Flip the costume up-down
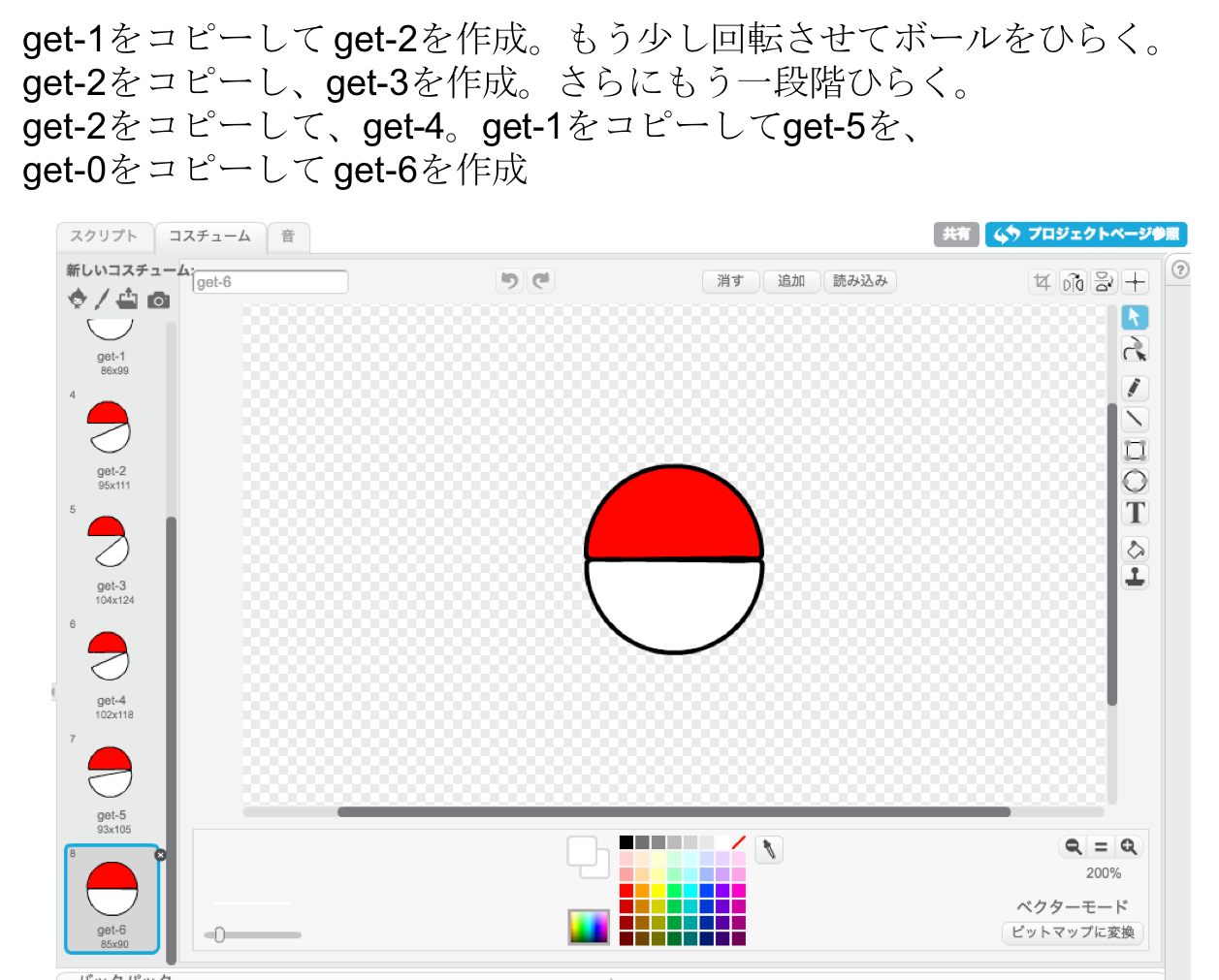The image size is (1219, 980). pyautogui.click(x=1104, y=282)
